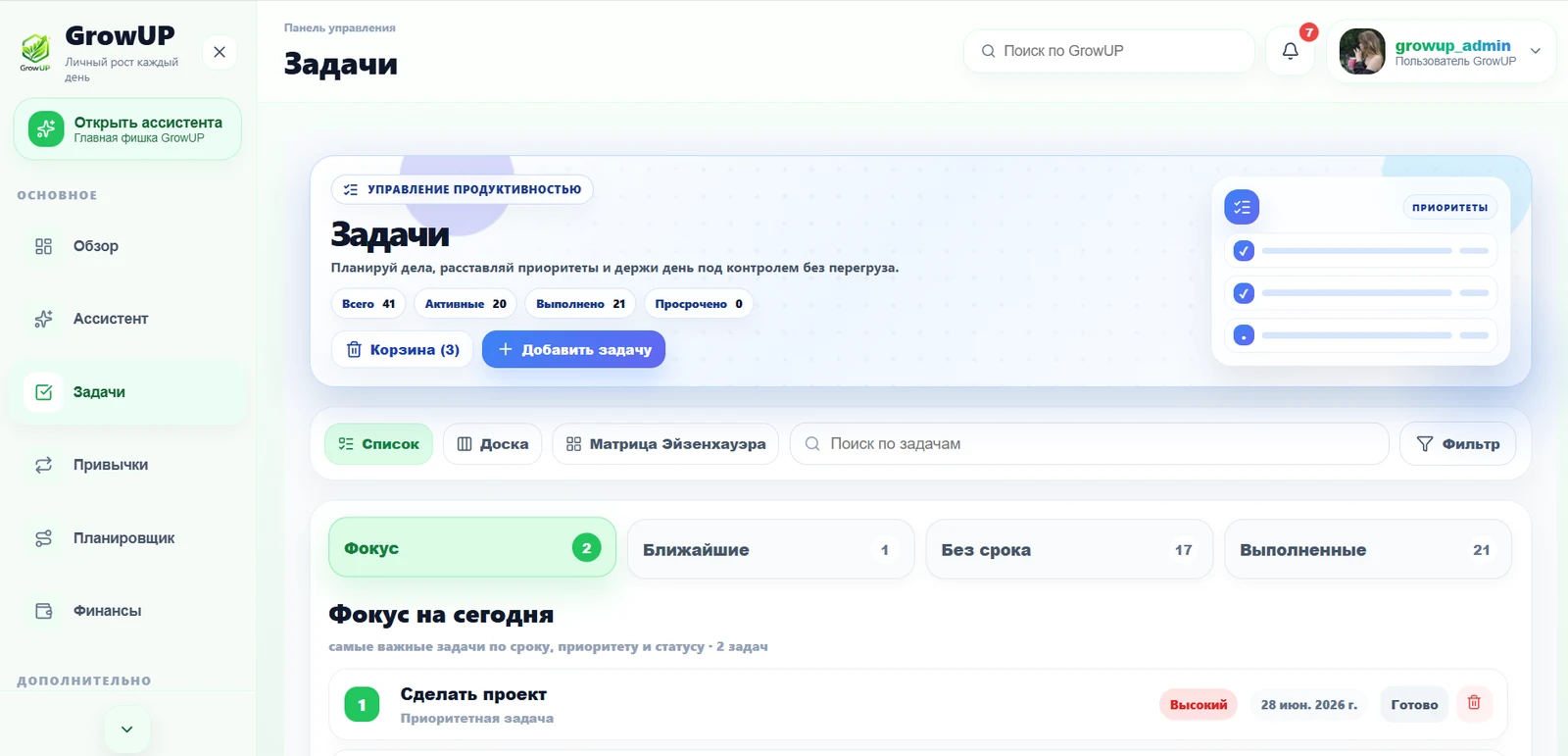Go to Ассистент in the sidebar

pyautogui.click(x=127, y=319)
